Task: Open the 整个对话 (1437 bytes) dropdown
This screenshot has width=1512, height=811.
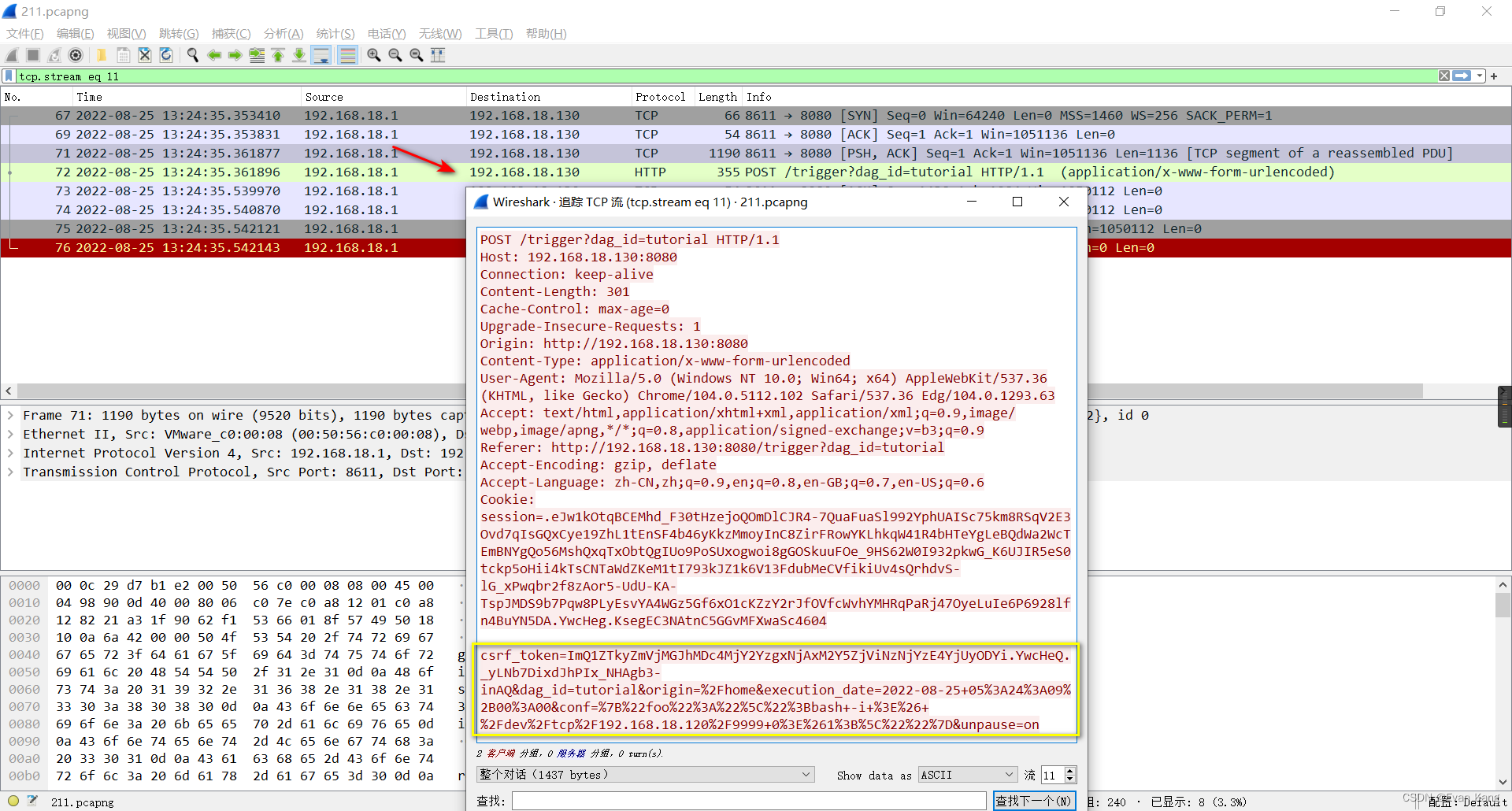Action: pyautogui.click(x=645, y=775)
